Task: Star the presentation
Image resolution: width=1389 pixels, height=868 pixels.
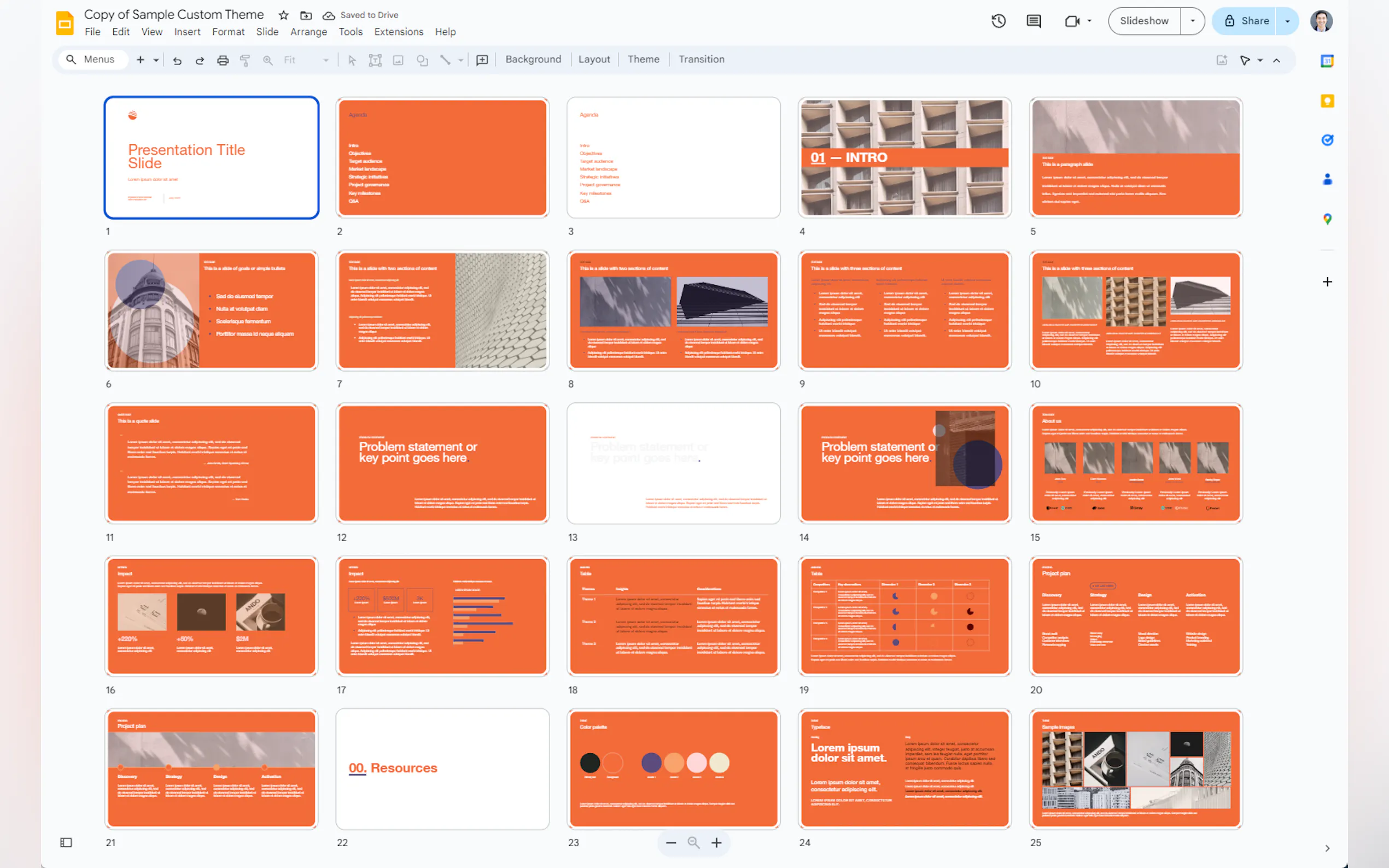Action: pos(284,15)
